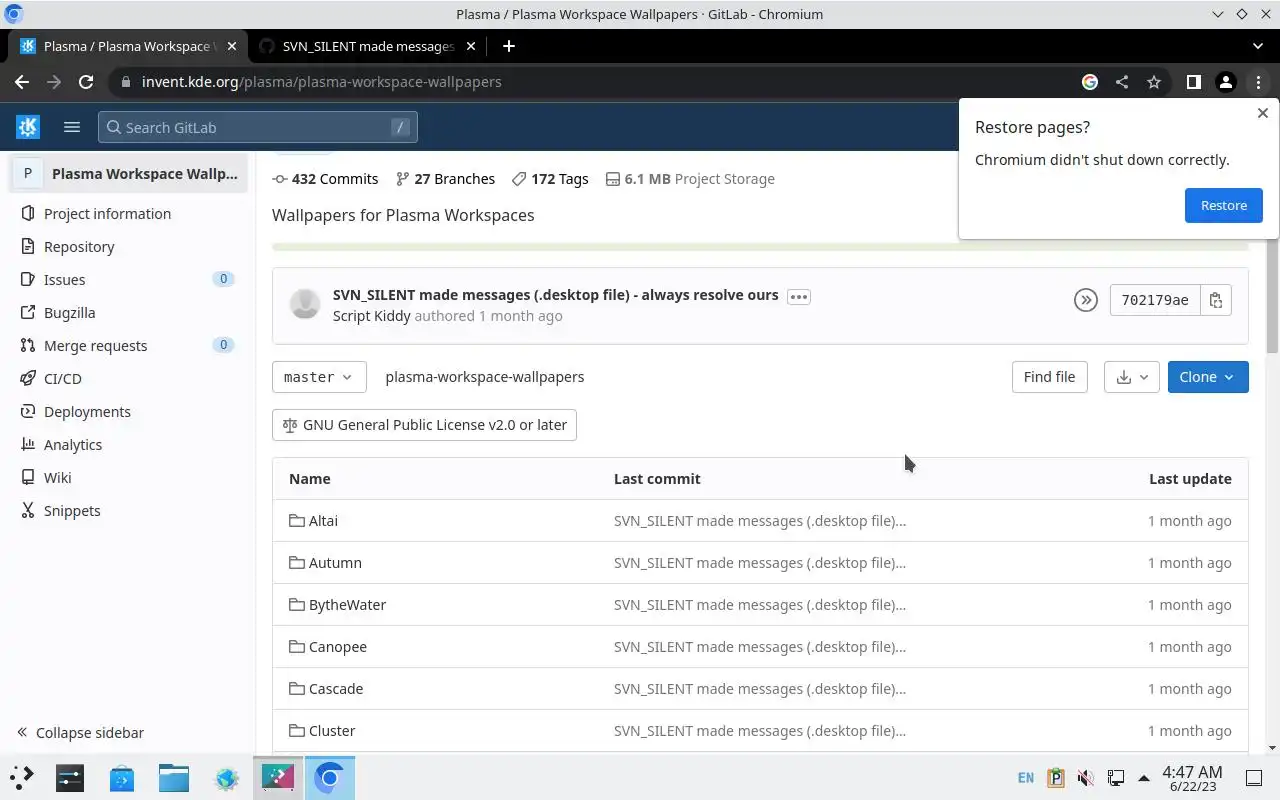1280x800 pixels.
Task: Open 6.1 MB Project Storage link
Action: click(x=690, y=179)
